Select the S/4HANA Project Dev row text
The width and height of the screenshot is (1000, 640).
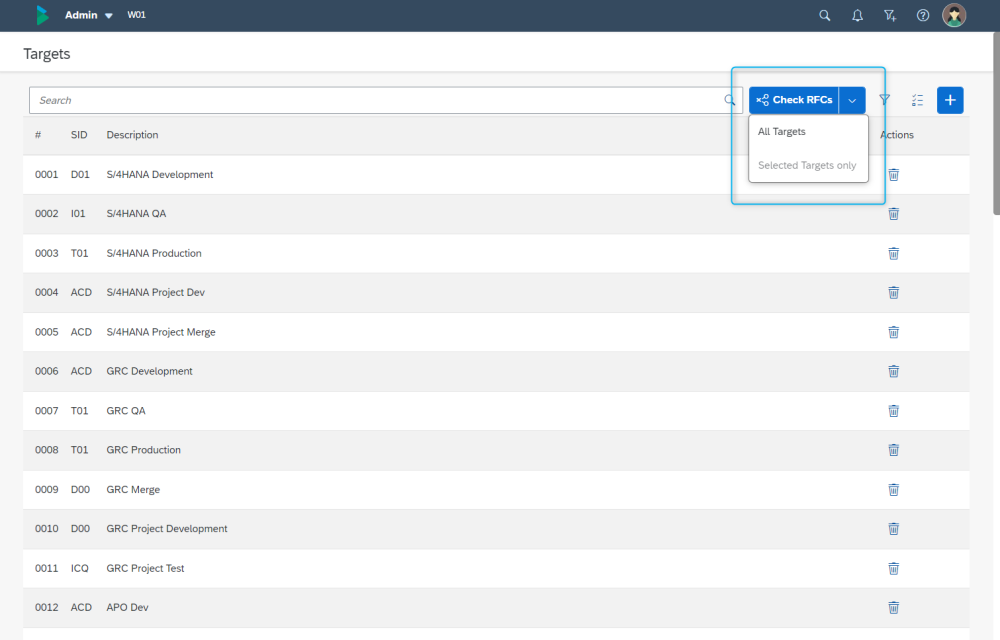tap(156, 292)
